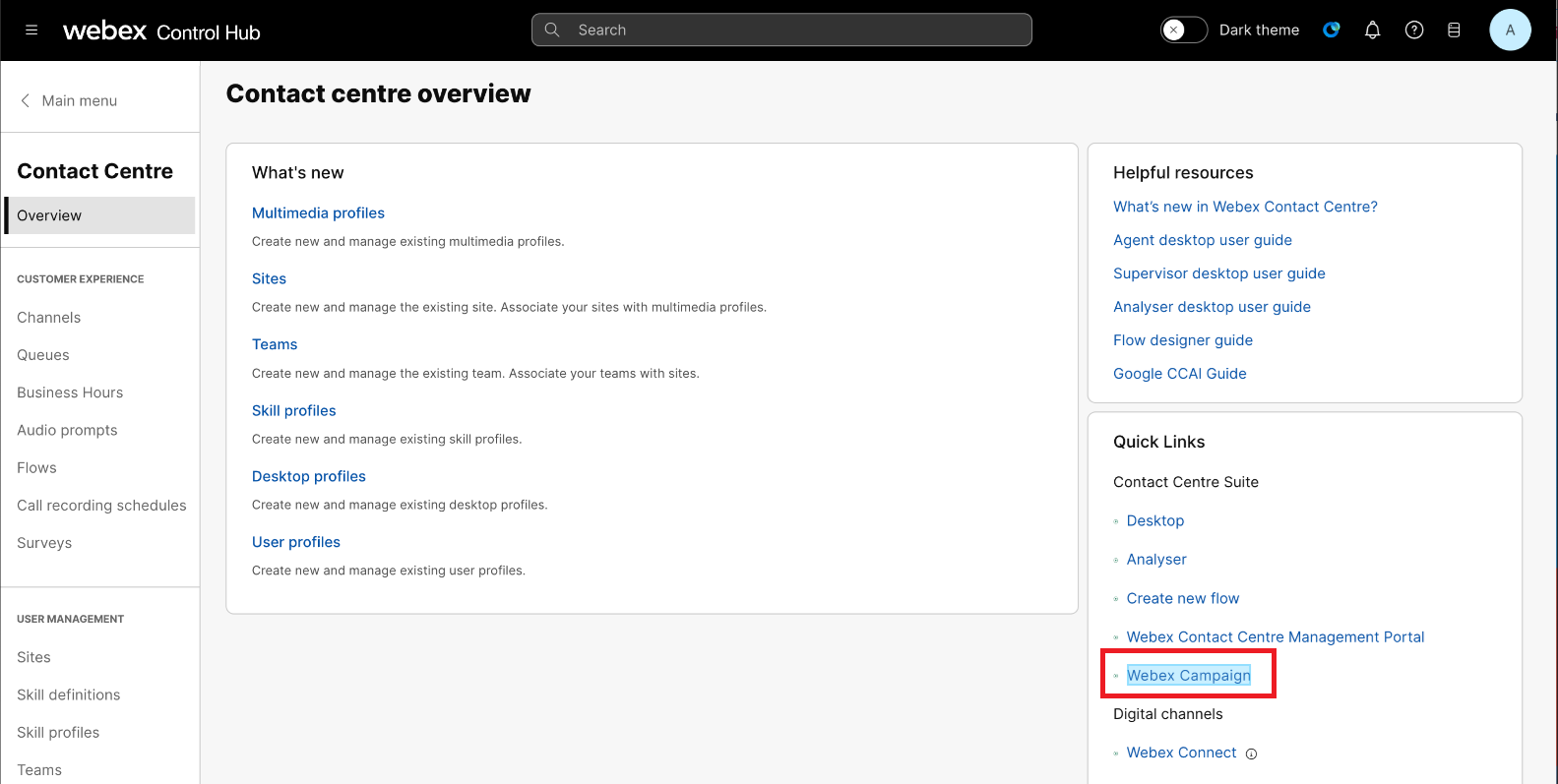Viewport: 1558px width, 784px height.
Task: Open the Analyser desktop user guide
Action: click(x=1212, y=307)
